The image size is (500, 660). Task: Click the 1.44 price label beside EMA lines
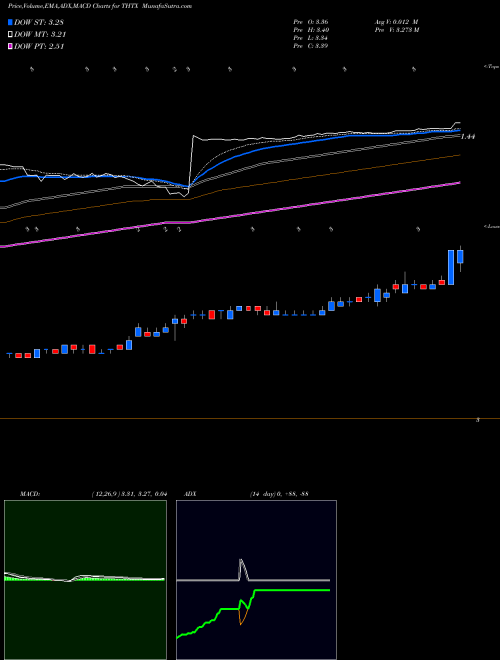[x=468, y=136]
